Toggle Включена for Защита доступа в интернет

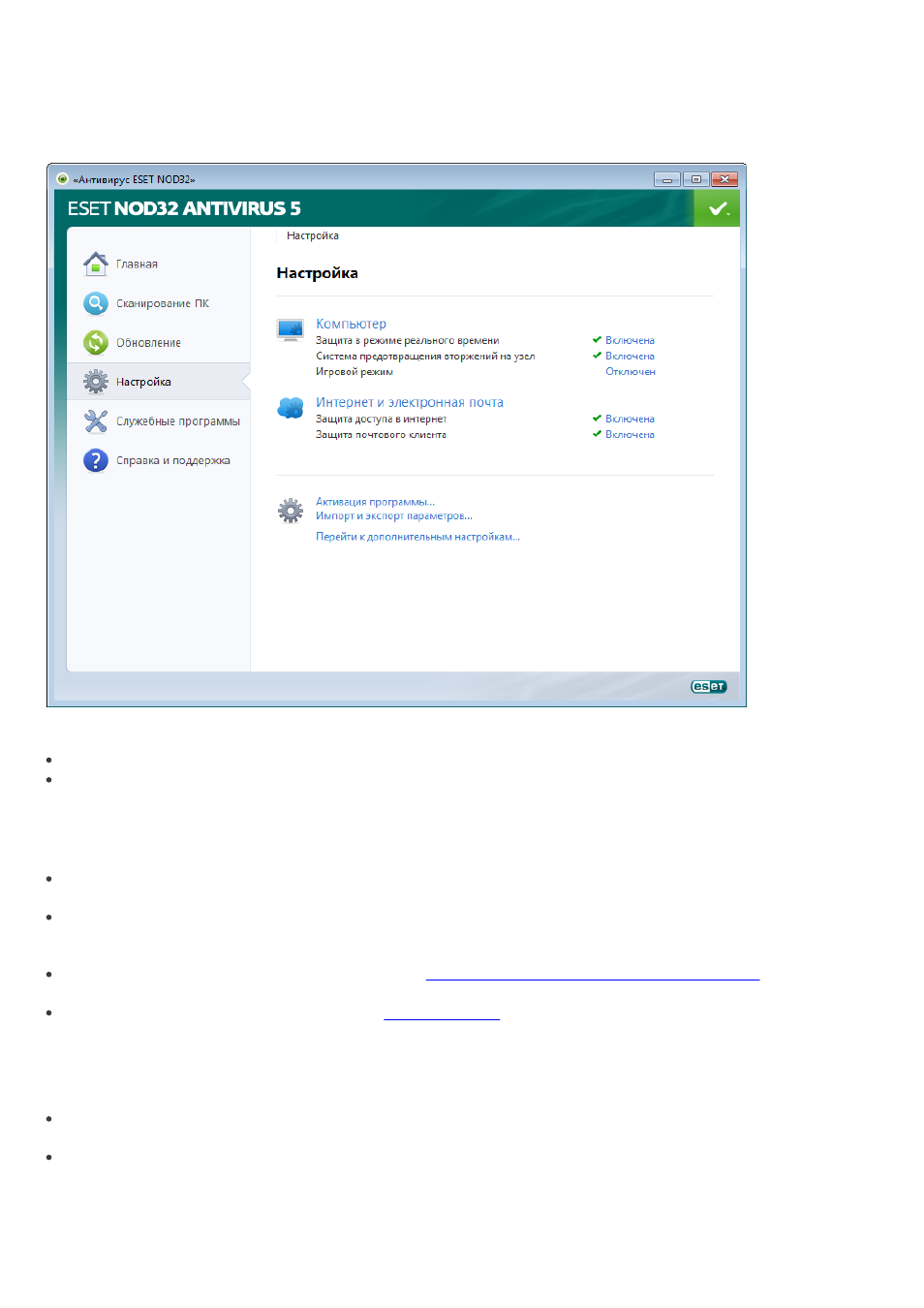coord(630,419)
